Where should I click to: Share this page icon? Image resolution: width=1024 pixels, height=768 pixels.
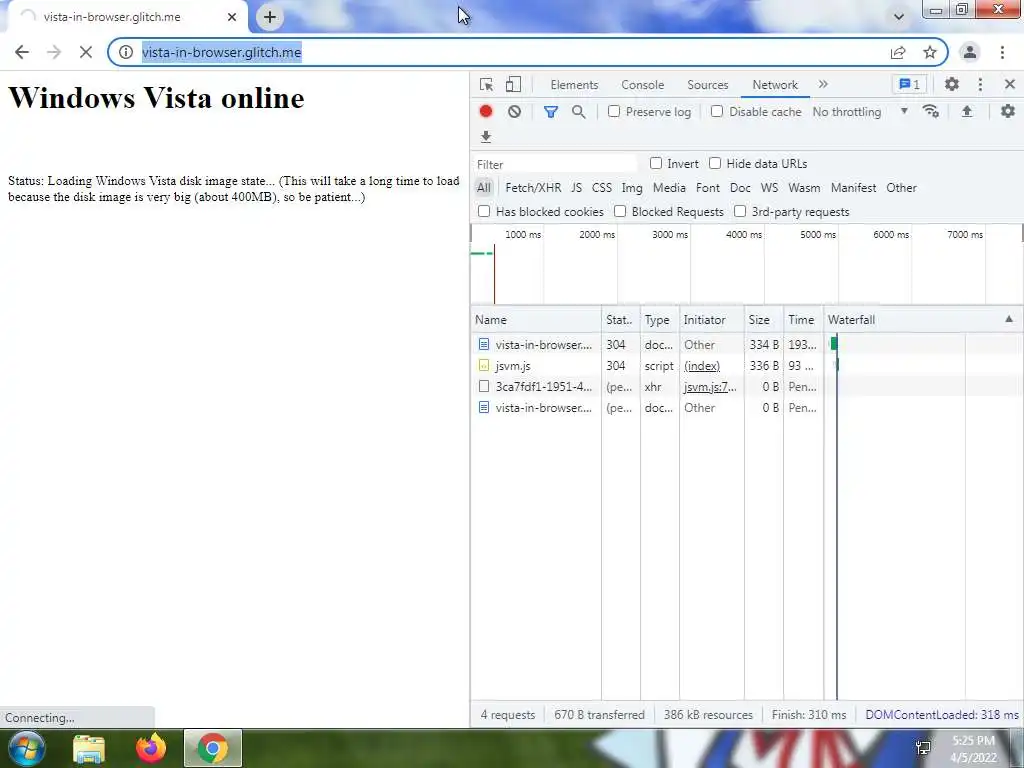pos(899,52)
